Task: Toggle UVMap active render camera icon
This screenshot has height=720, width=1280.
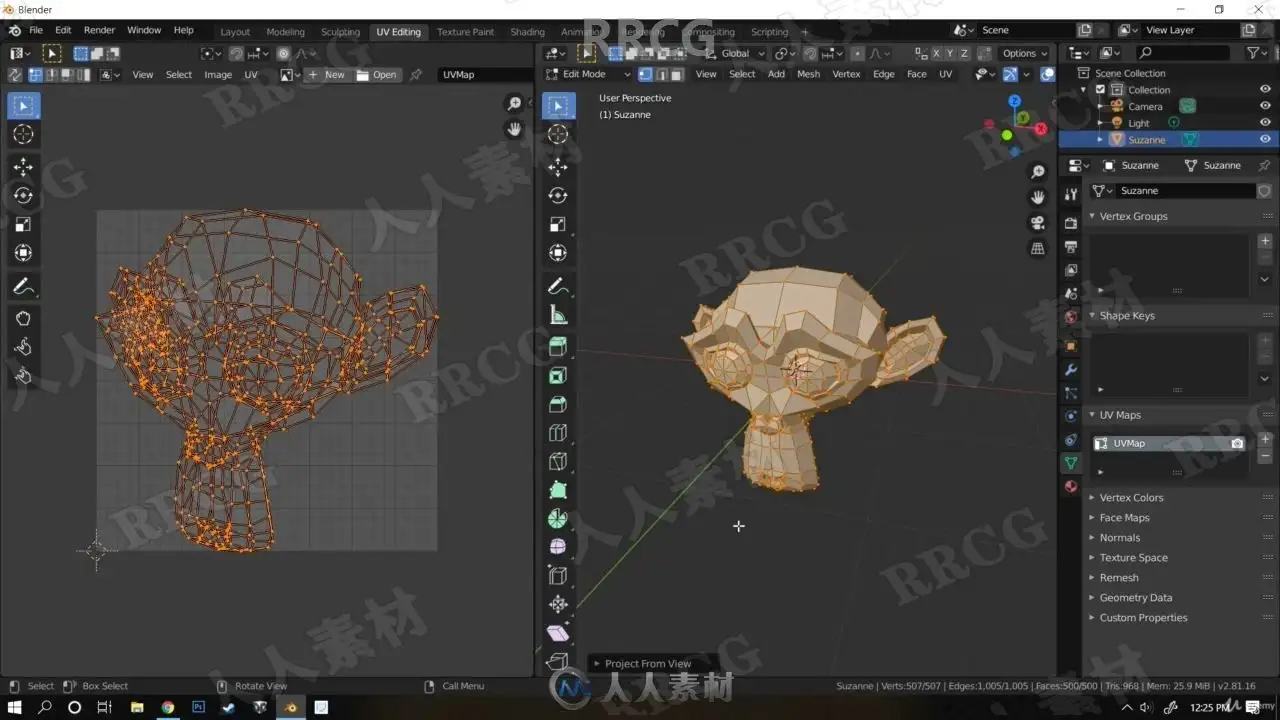Action: point(1237,443)
